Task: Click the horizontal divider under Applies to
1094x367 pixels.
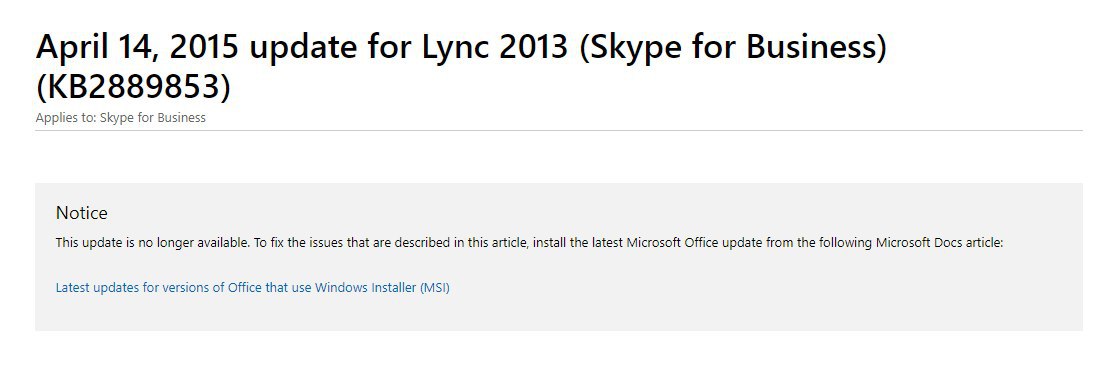Action: pos(559,130)
